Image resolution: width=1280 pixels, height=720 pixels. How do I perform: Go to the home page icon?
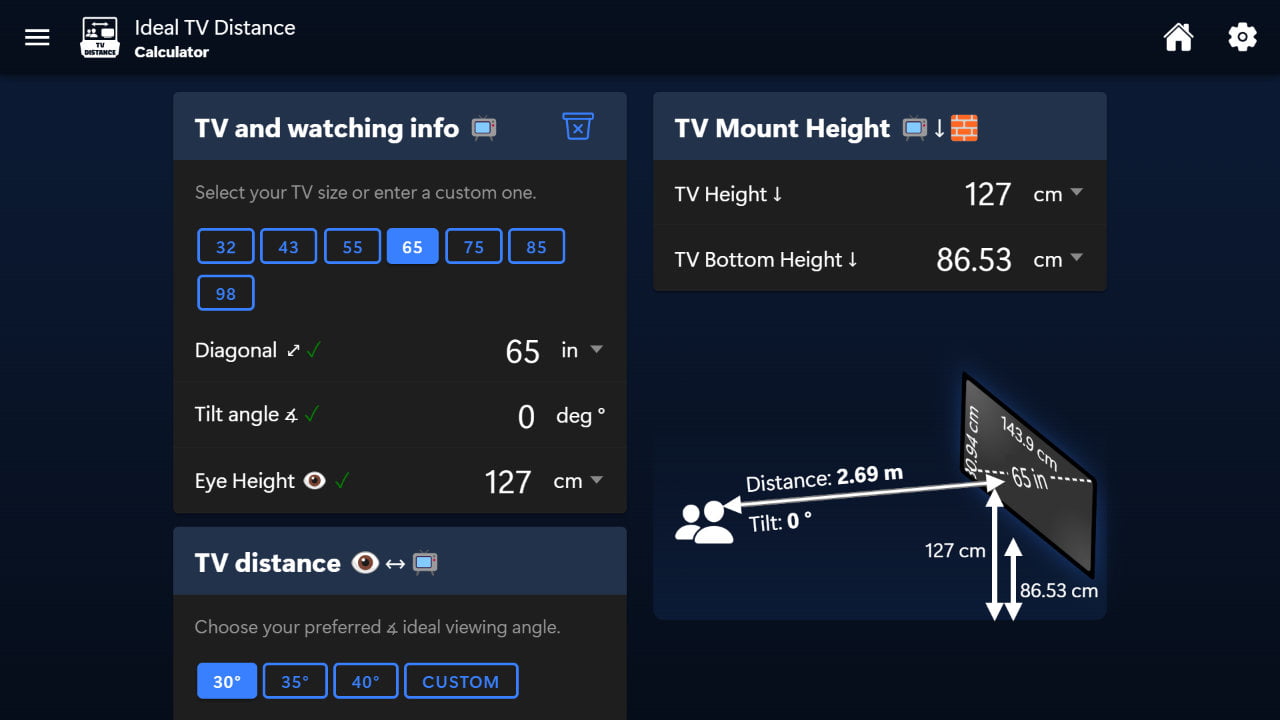point(1178,38)
